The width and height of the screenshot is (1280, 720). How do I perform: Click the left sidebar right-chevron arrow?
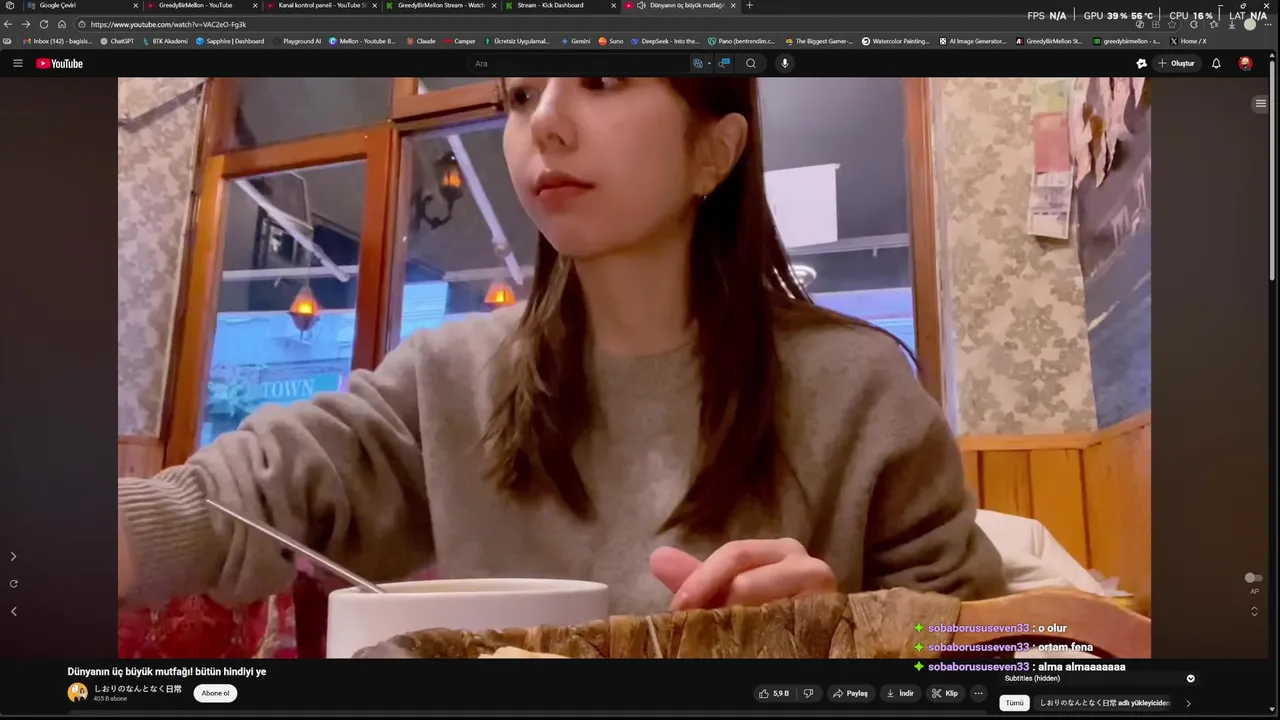coord(13,556)
